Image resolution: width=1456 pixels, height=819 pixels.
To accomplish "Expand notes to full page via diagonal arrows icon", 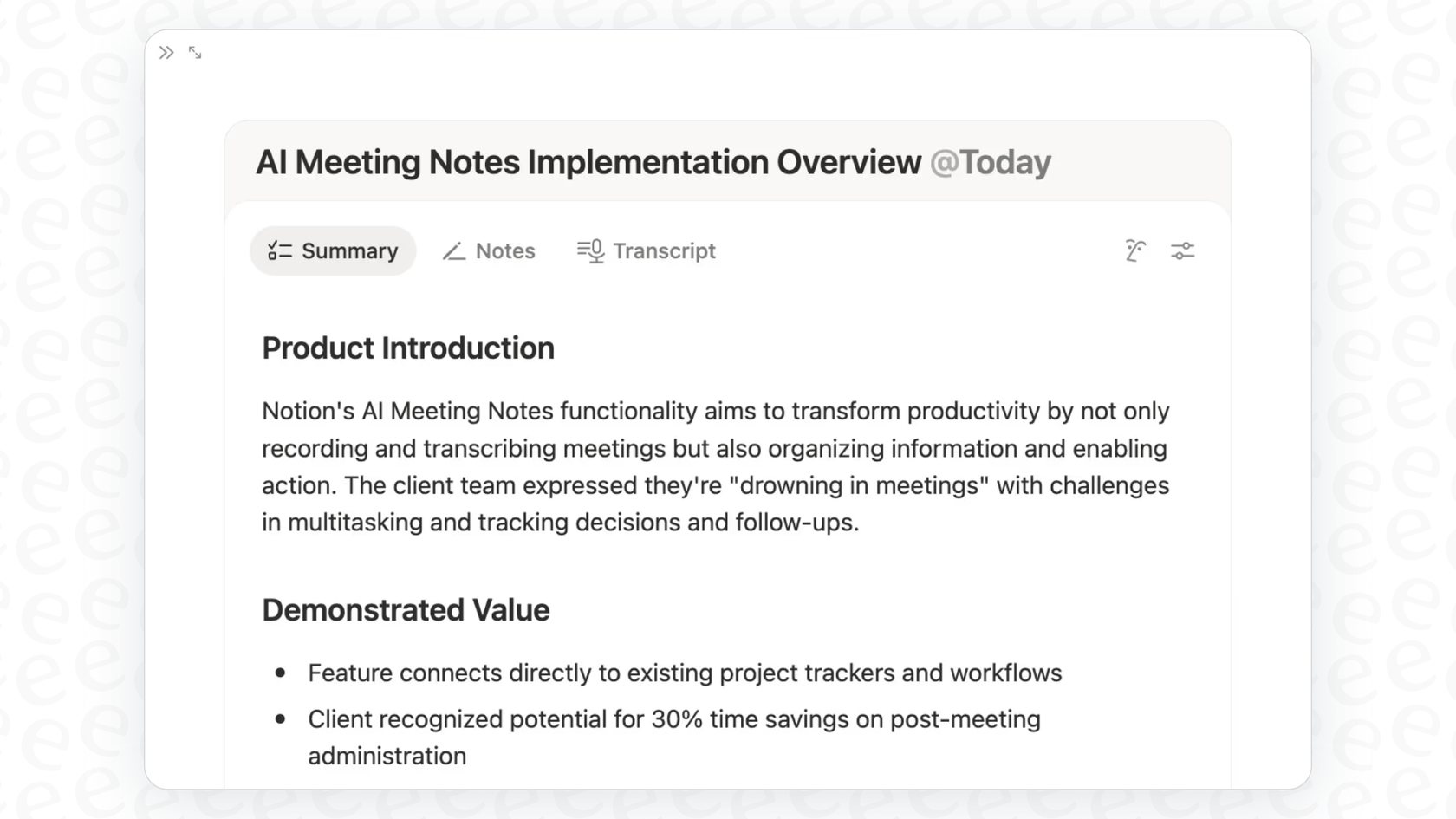I will 194,52.
